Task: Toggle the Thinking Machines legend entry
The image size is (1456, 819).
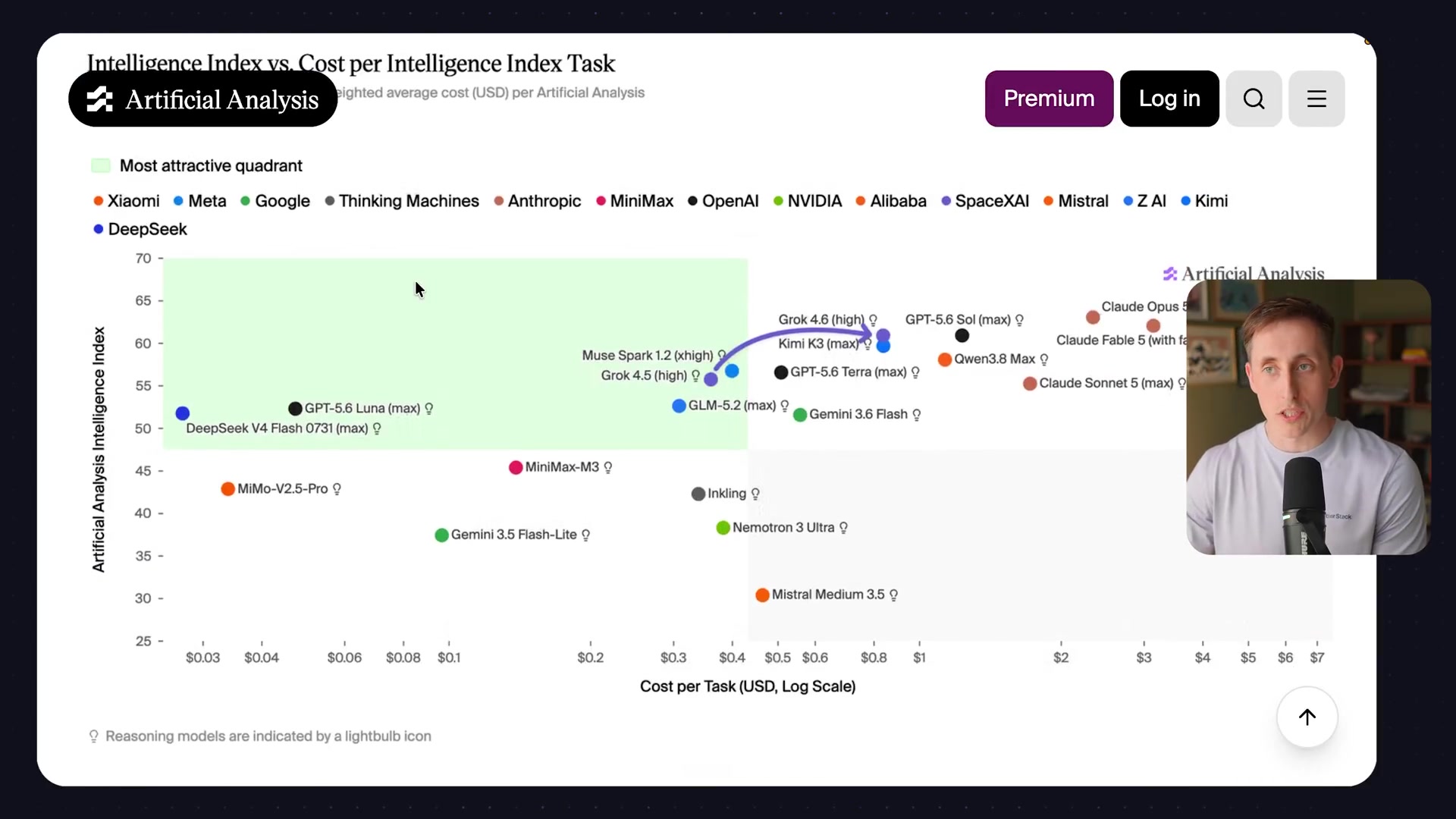Action: pos(402,201)
